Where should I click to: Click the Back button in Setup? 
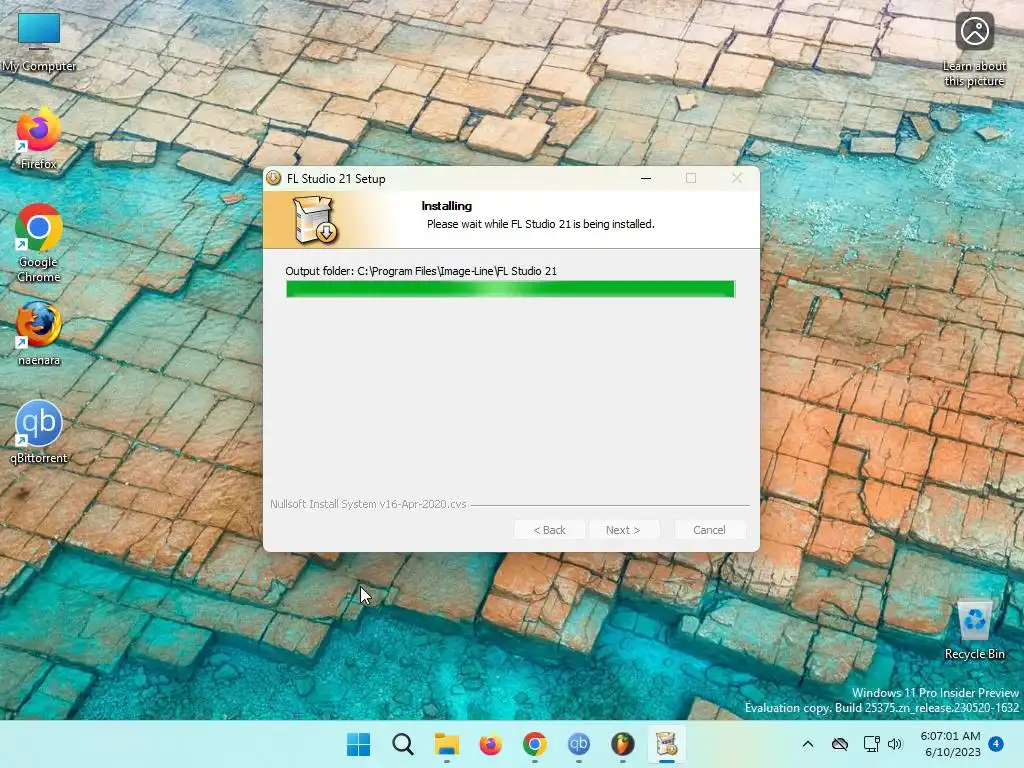pyautogui.click(x=549, y=530)
